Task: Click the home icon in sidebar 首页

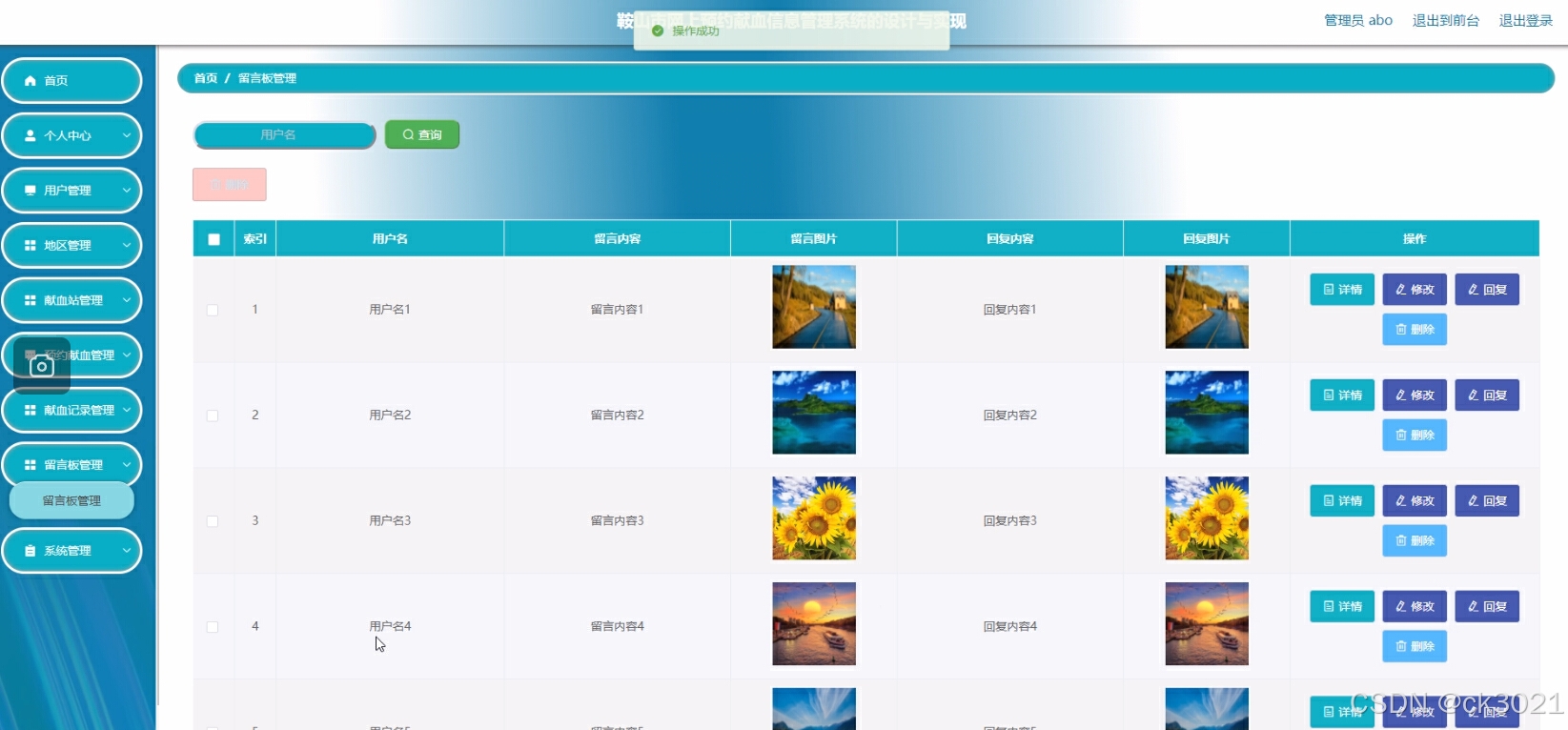Action: (31, 81)
